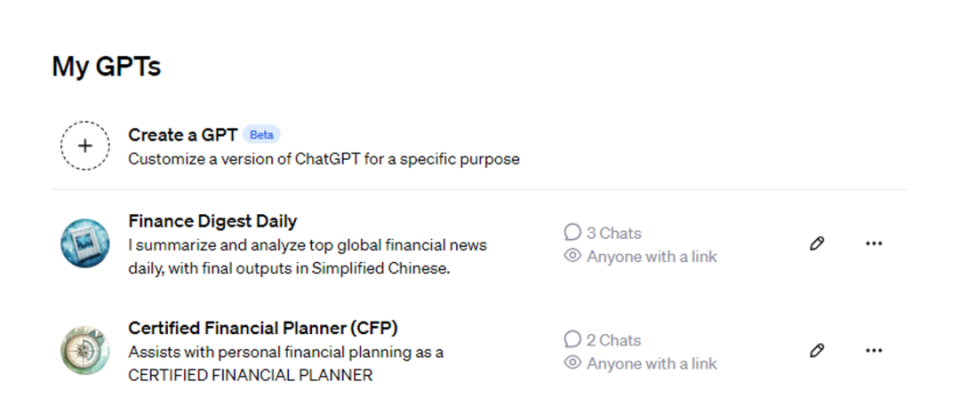Click the My GPTs heading
The width and height of the screenshot is (960, 406).
click(x=106, y=67)
